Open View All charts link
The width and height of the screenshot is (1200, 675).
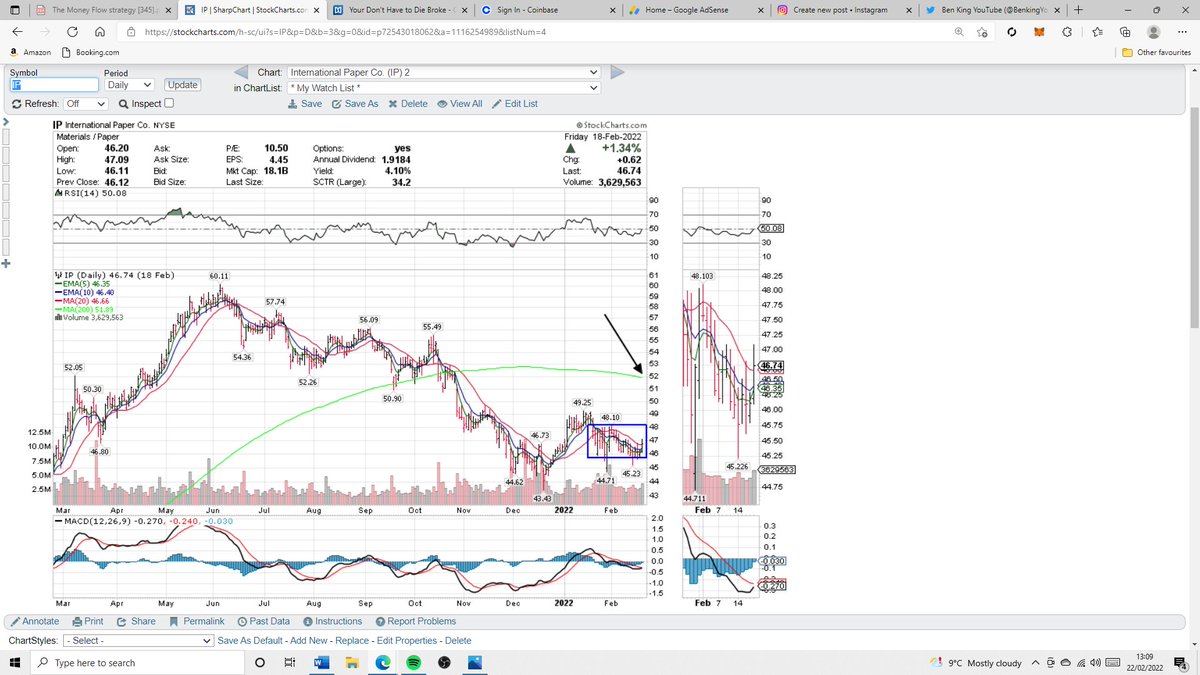(460, 104)
